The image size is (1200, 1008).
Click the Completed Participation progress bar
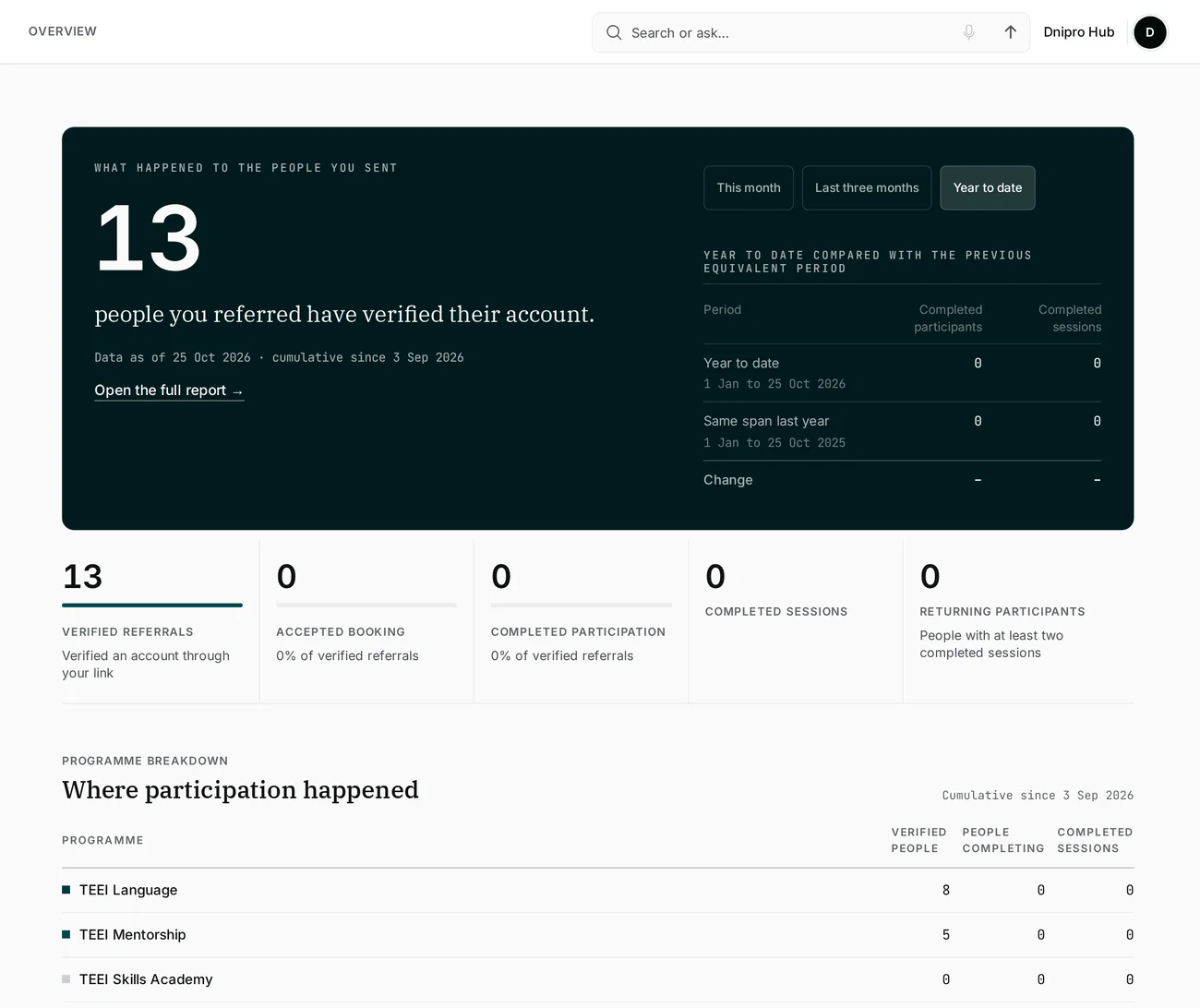tap(582, 606)
